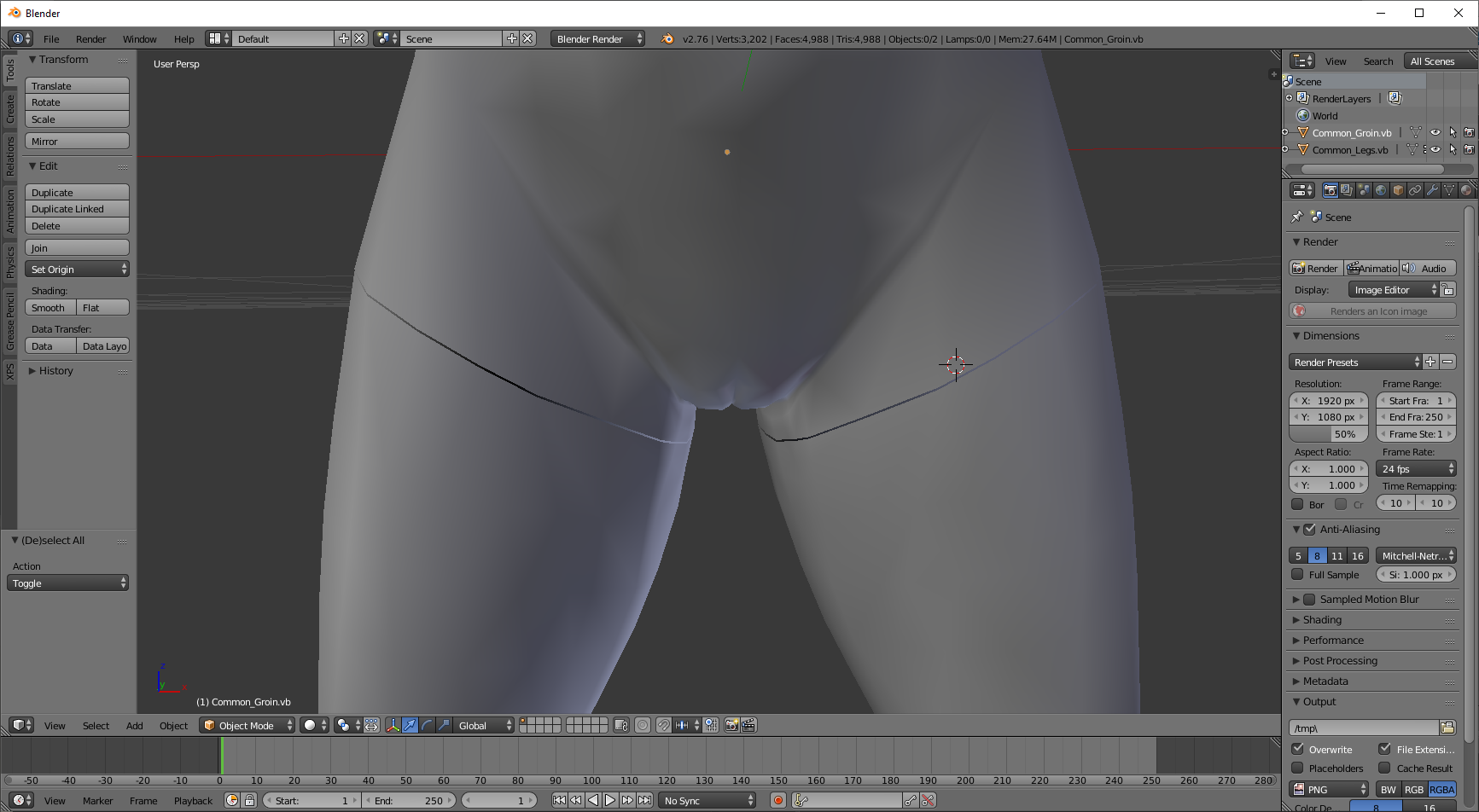Open the Image Editor display dropdown

click(x=1393, y=290)
